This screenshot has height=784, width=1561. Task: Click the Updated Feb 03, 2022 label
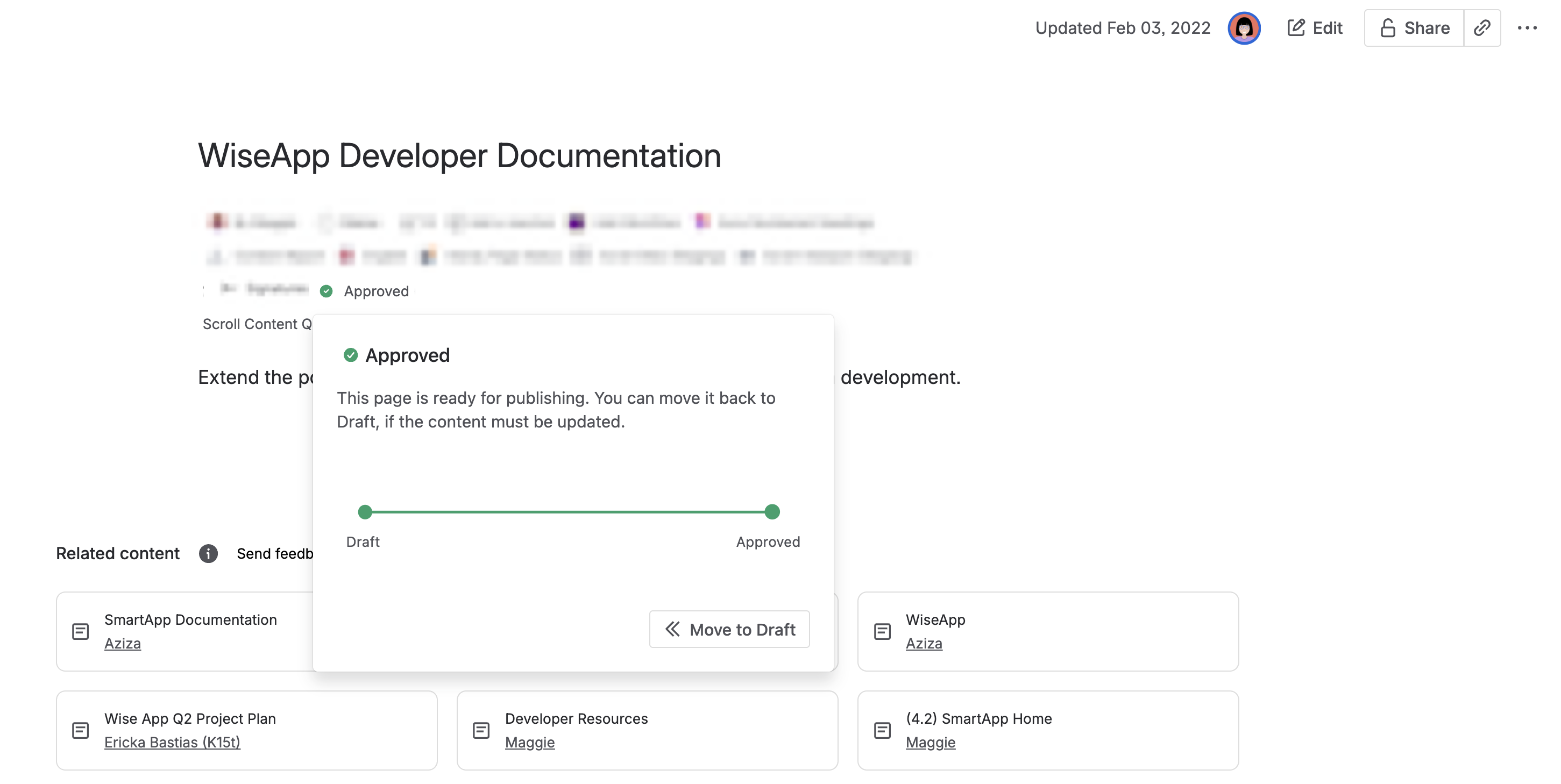click(x=1122, y=27)
